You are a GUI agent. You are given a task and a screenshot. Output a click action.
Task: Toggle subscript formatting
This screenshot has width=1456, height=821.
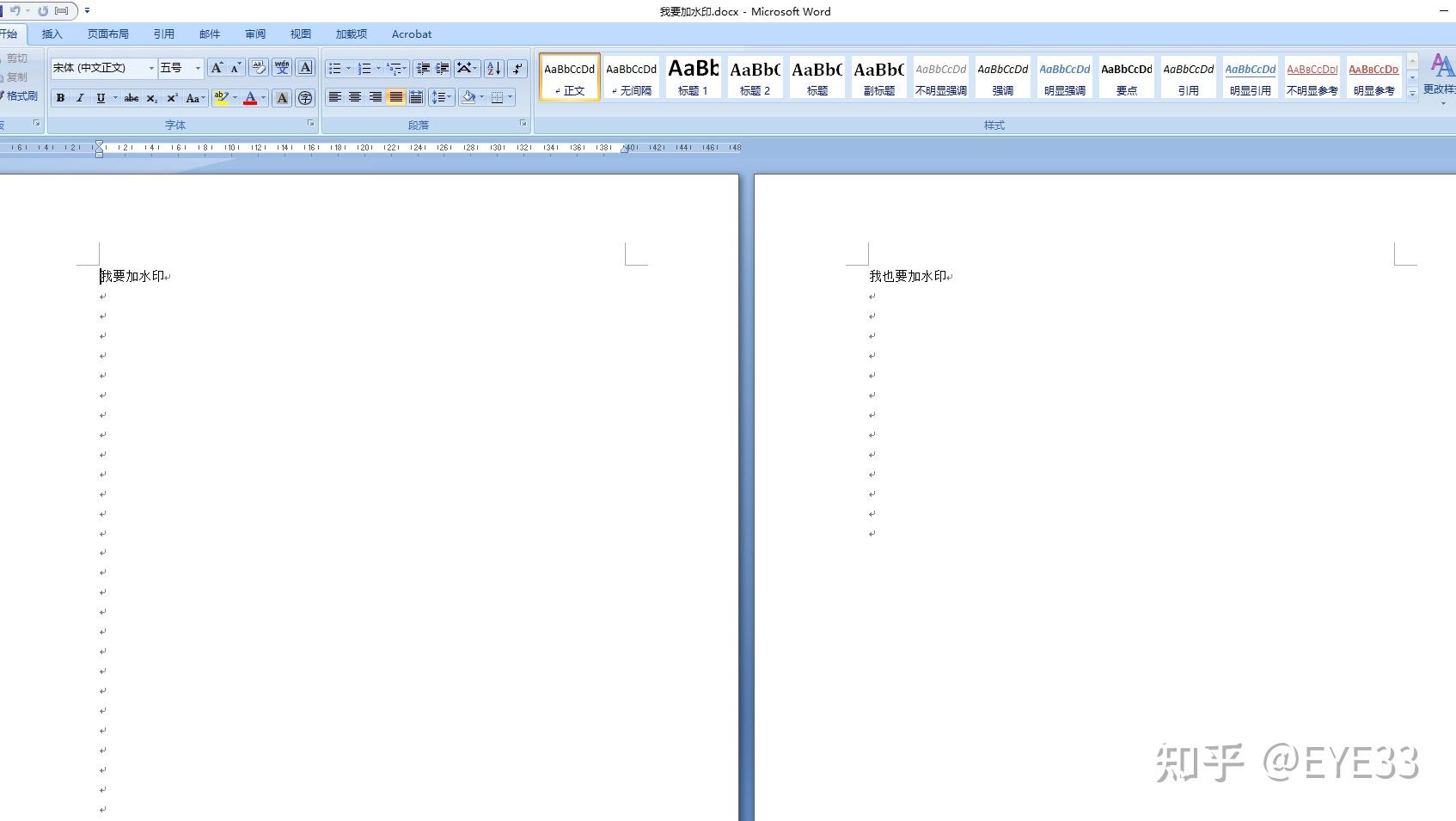[152, 98]
